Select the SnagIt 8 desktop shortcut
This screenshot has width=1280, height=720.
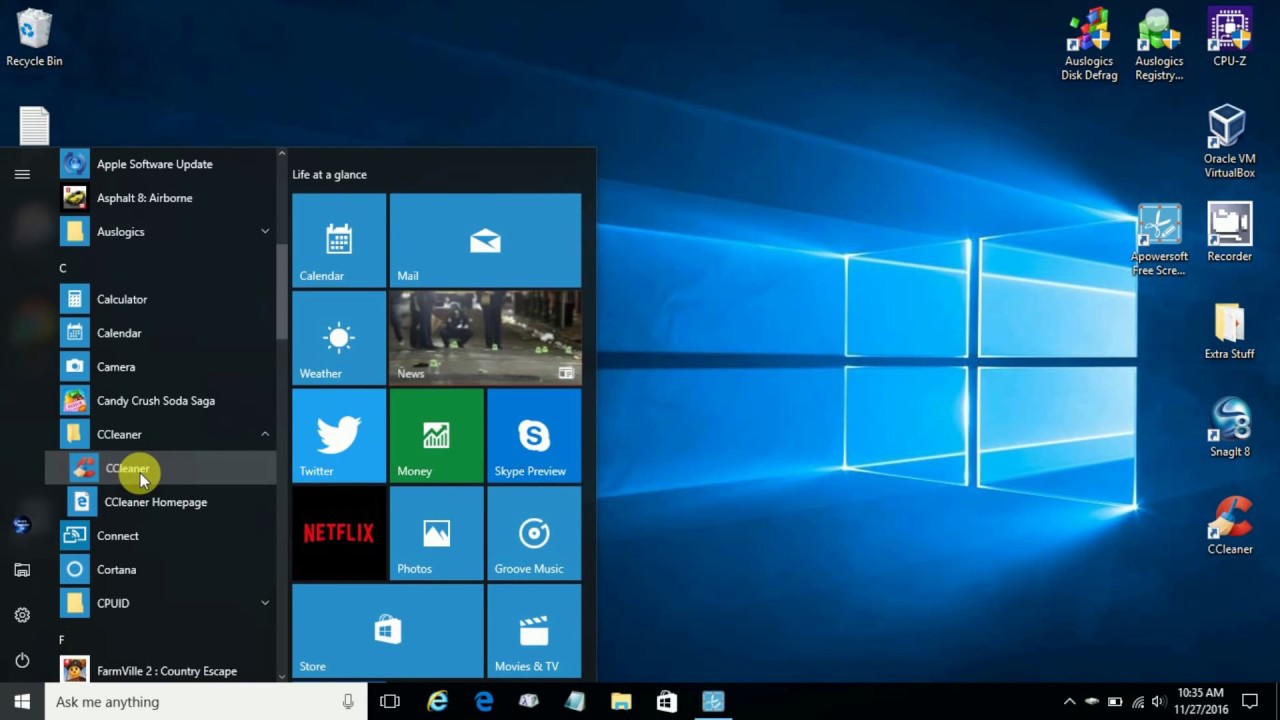[1229, 428]
